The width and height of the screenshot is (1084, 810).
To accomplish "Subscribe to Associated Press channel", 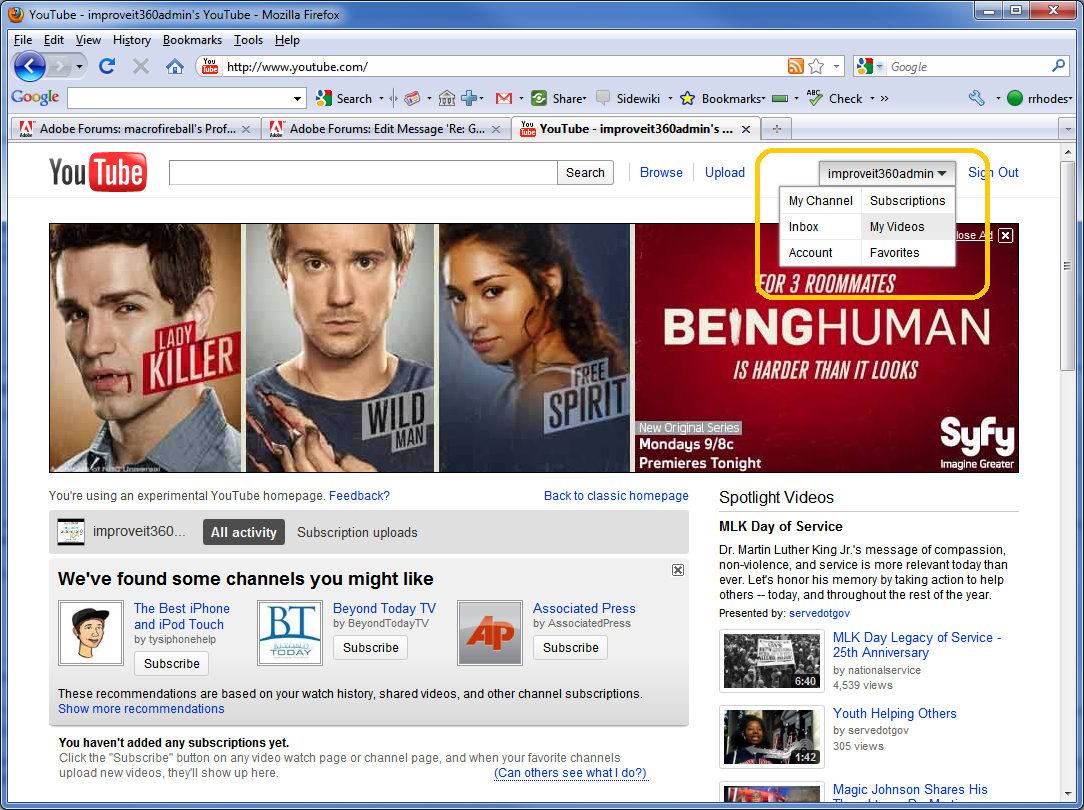I will (x=570, y=648).
